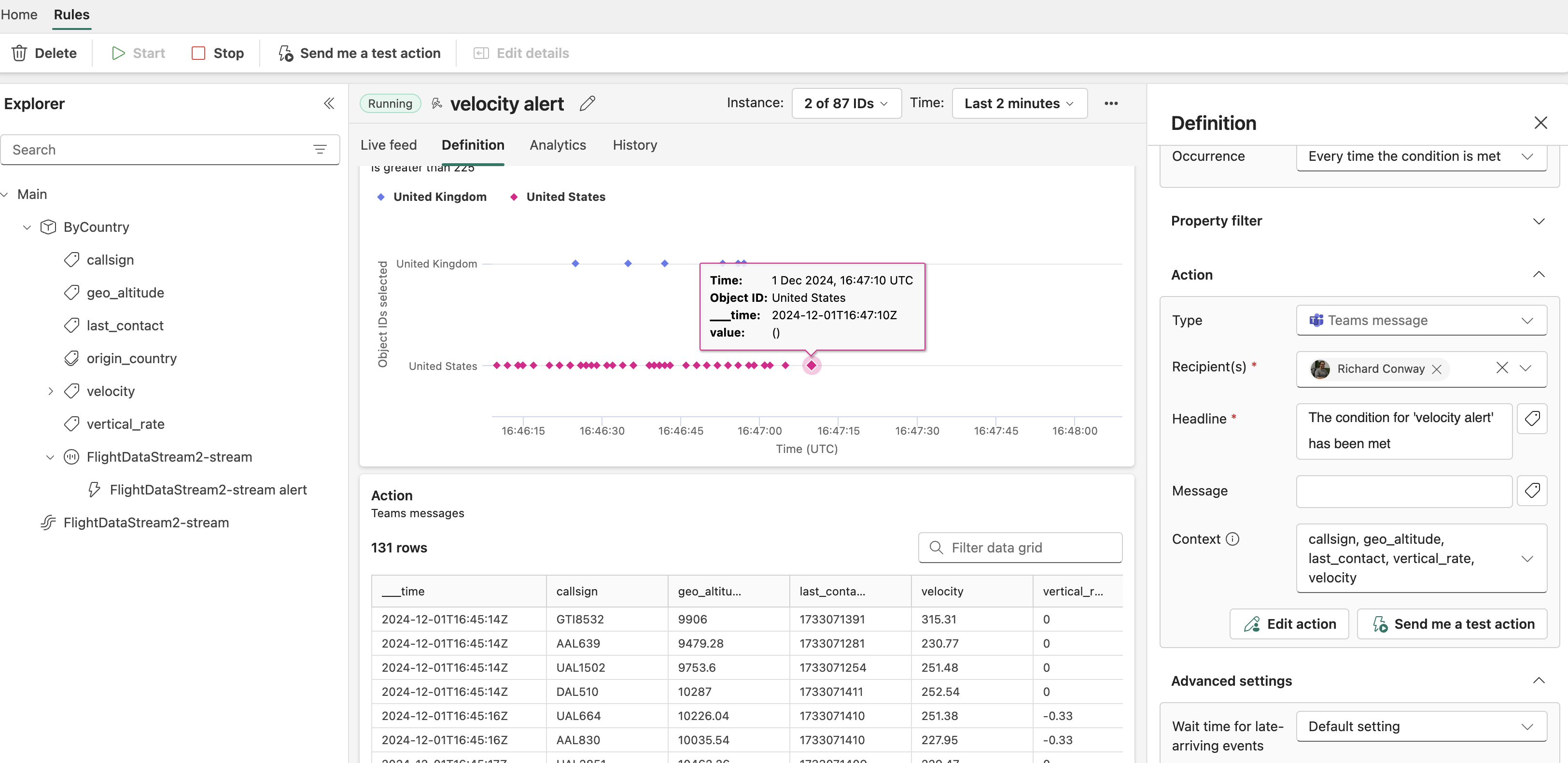Image resolution: width=1568 pixels, height=763 pixels.
Task: Select the 315.31 velocity cell
Action: click(971, 619)
